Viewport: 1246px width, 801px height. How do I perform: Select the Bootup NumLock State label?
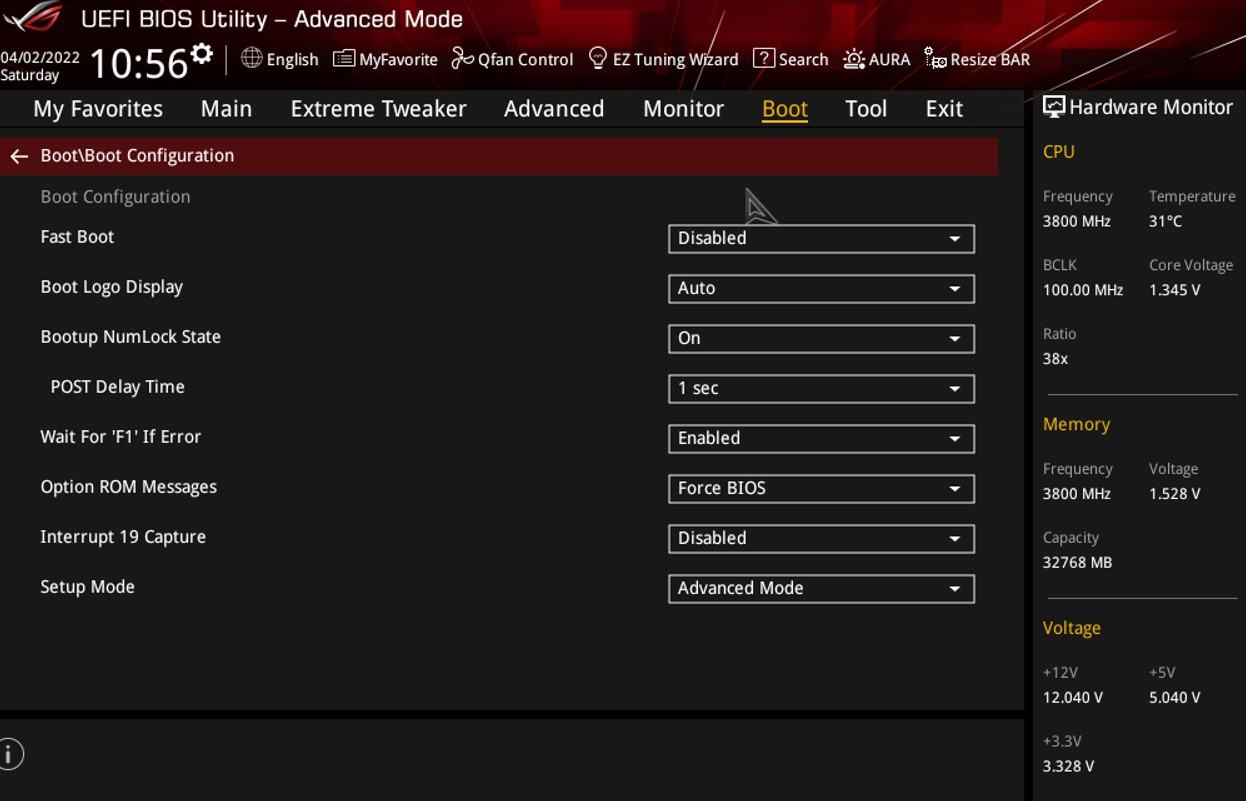[x=131, y=337]
